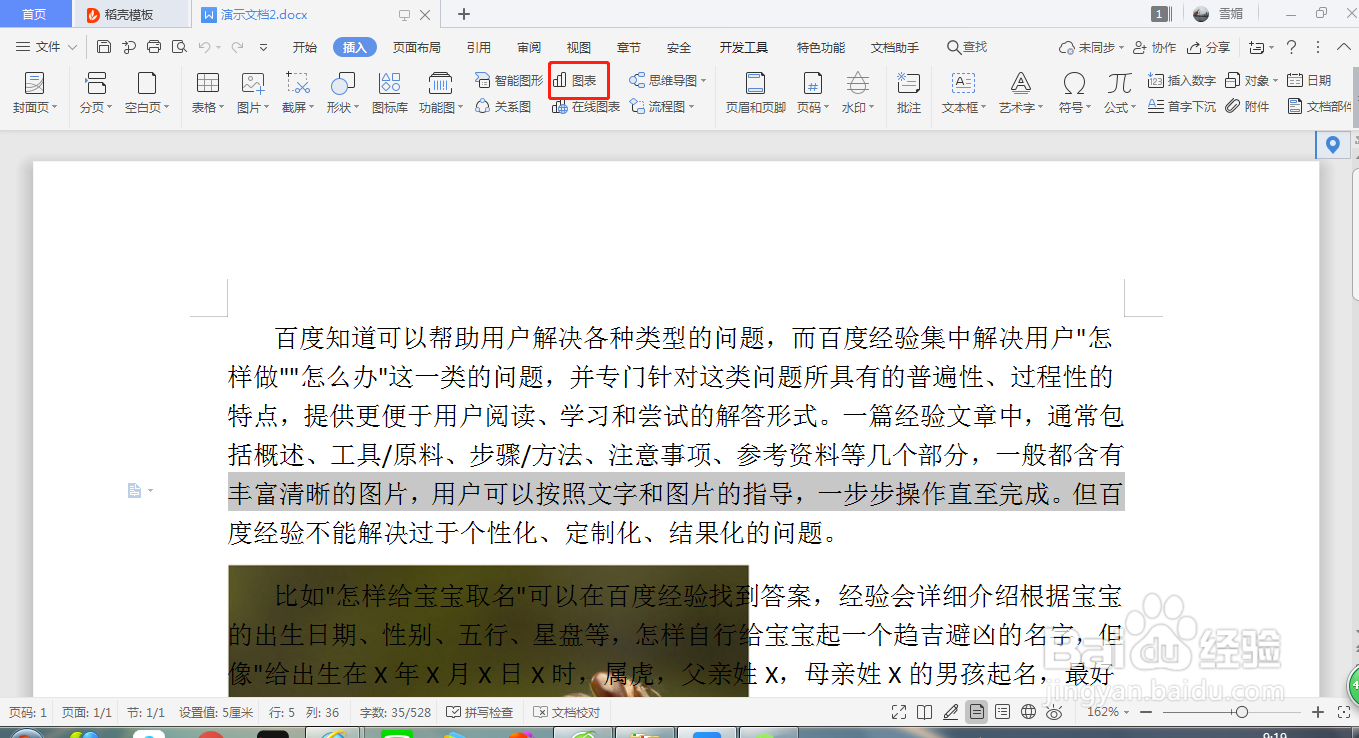Switch to writing mode pen icon in status bar
Viewport: 1359px width, 738px height.
coord(951,712)
